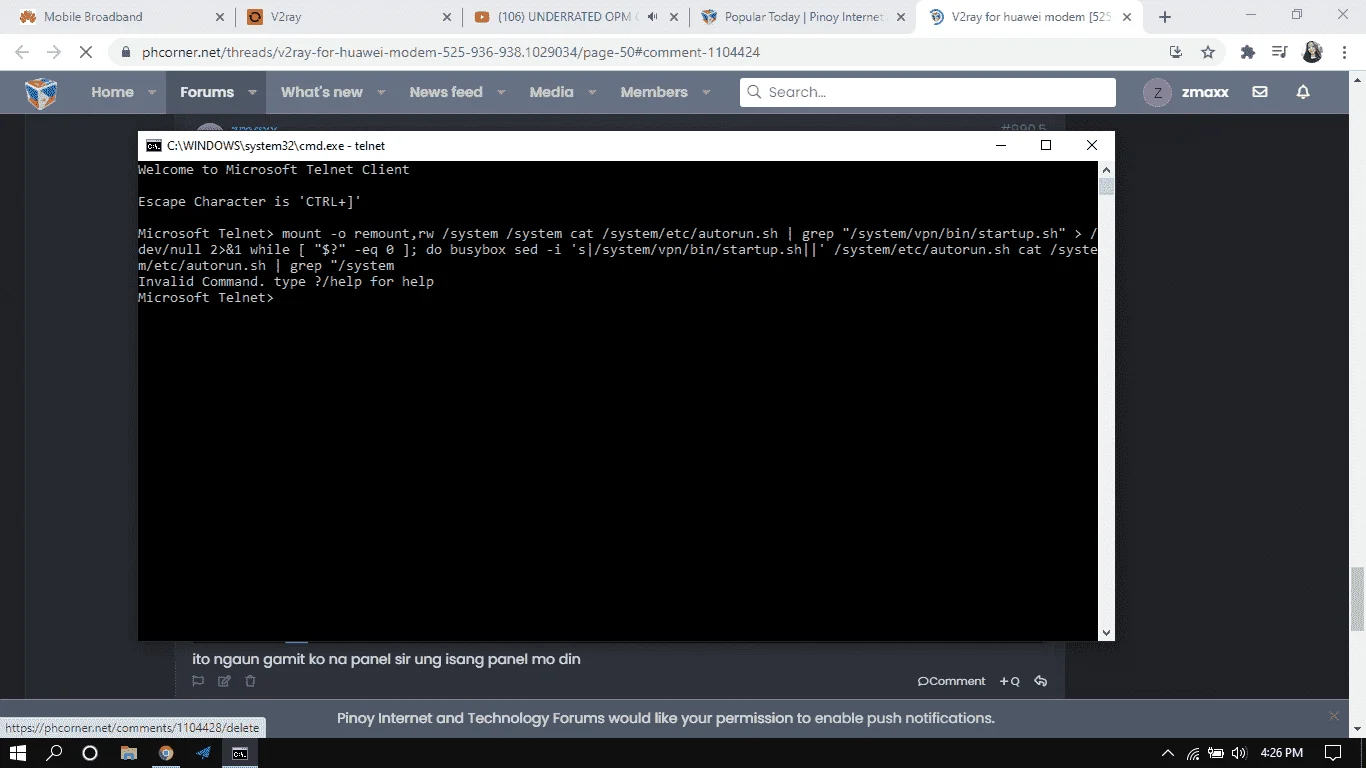This screenshot has height=768, width=1366.
Task: Click the zmaxx username link
Action: (x=1205, y=92)
